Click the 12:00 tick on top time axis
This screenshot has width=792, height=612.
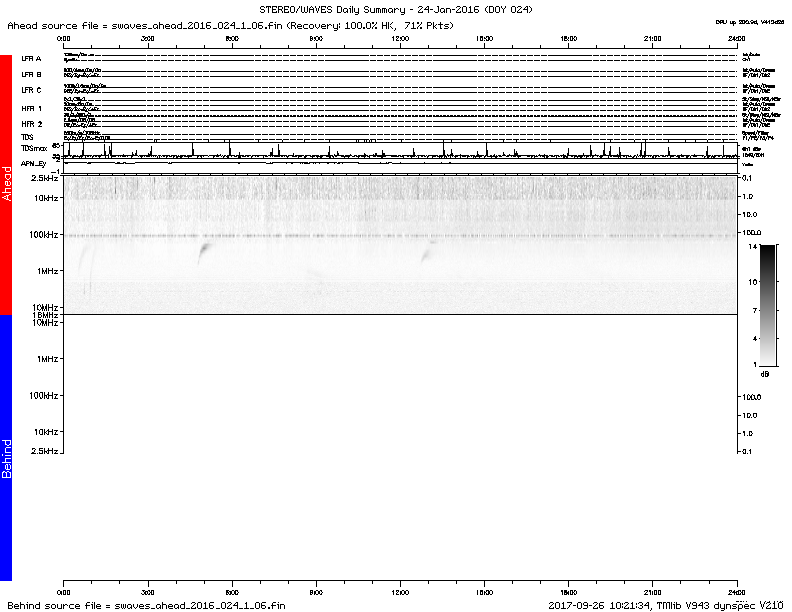click(400, 37)
